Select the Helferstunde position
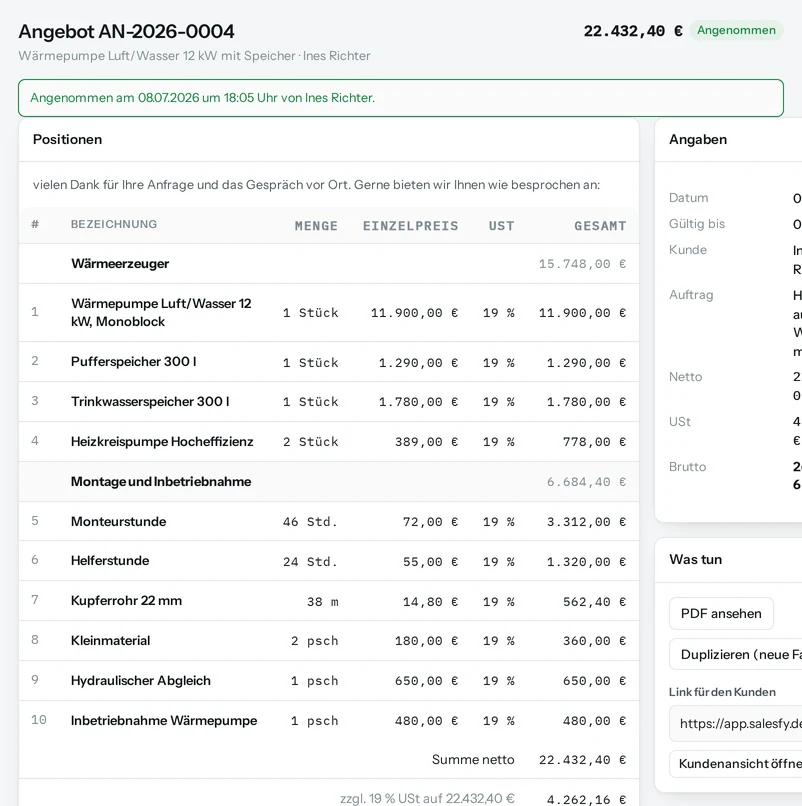This screenshot has width=802, height=806. [329, 561]
